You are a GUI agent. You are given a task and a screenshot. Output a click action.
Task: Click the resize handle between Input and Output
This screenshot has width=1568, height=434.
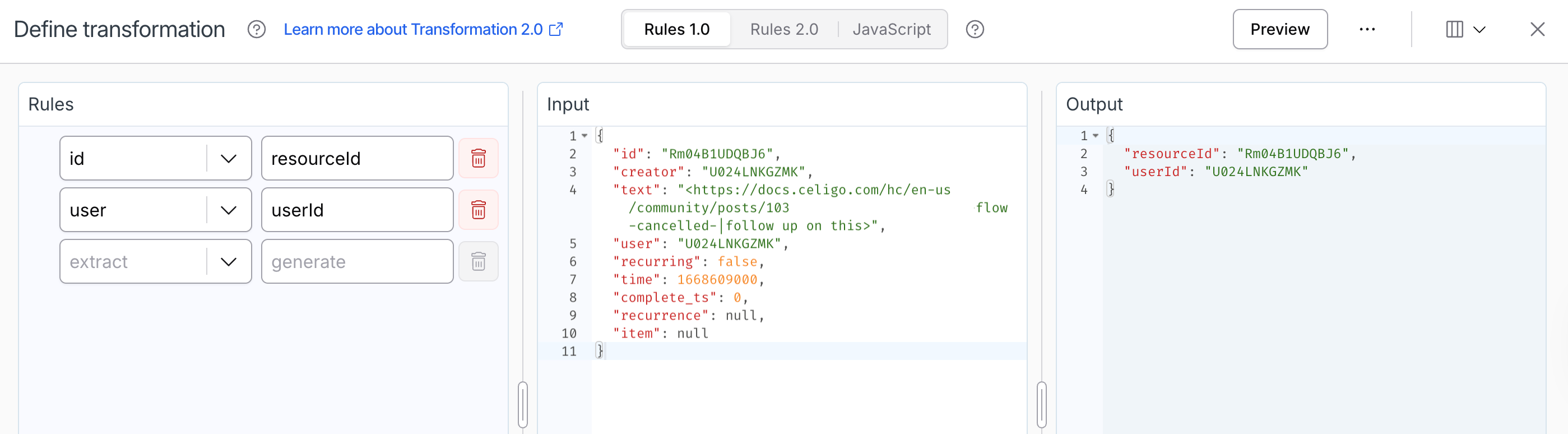tap(1041, 404)
